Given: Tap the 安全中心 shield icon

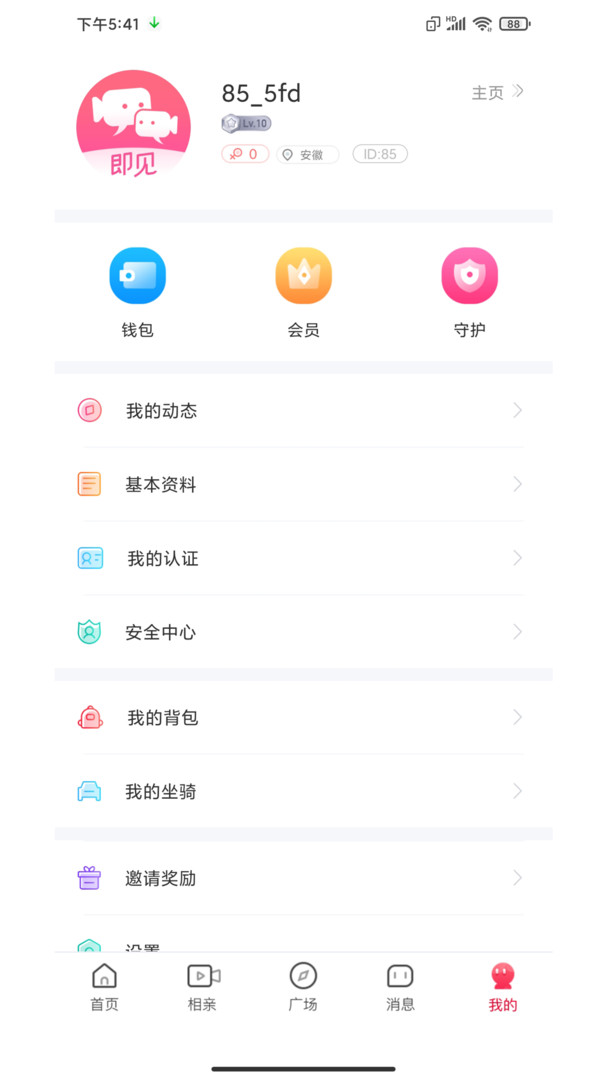Looking at the screenshot, I should point(90,632).
